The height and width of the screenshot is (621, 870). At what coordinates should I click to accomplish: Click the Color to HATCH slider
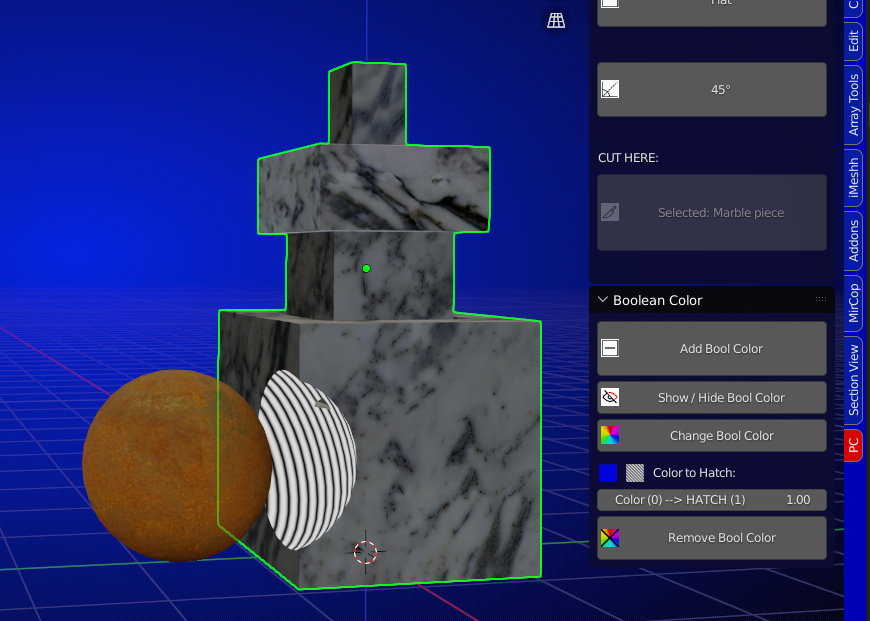[x=711, y=500]
